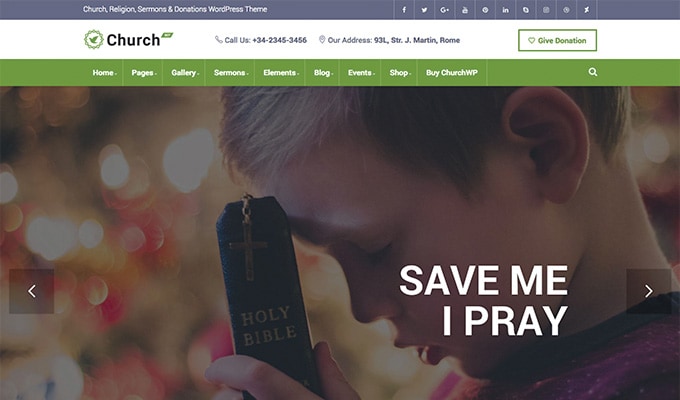
Task: Open the Gallery dropdown menu
Action: (185, 72)
